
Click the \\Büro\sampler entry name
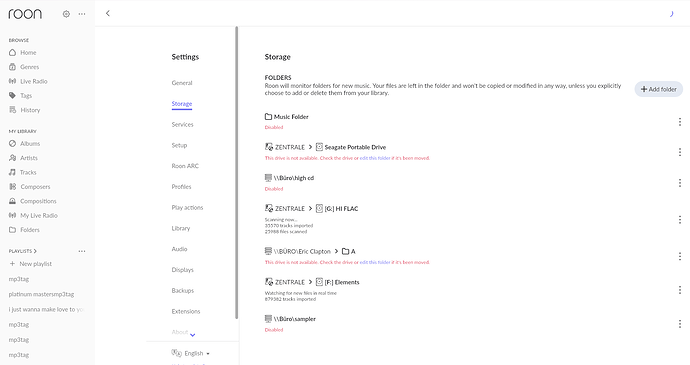[294, 319]
